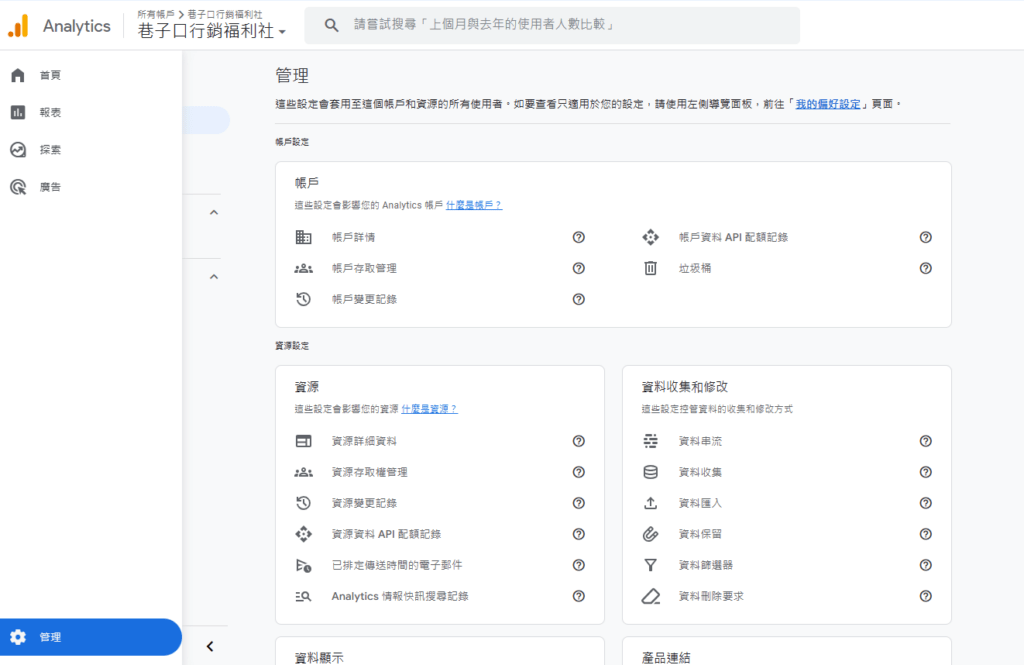Open account selector 巷子口行銷福利社 dropdown
The height and width of the screenshot is (665, 1024).
point(212,31)
